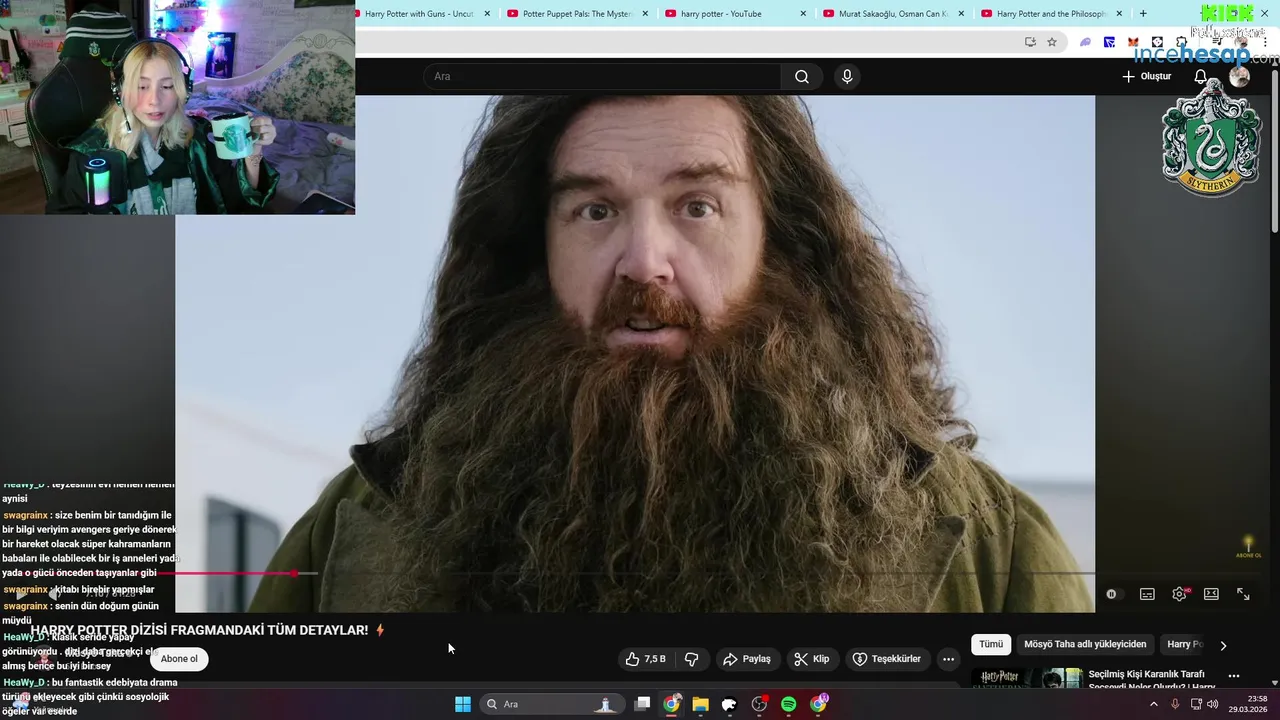Open volume control in system tray
Viewport: 1280px width, 720px height.
pyautogui.click(x=1215, y=704)
